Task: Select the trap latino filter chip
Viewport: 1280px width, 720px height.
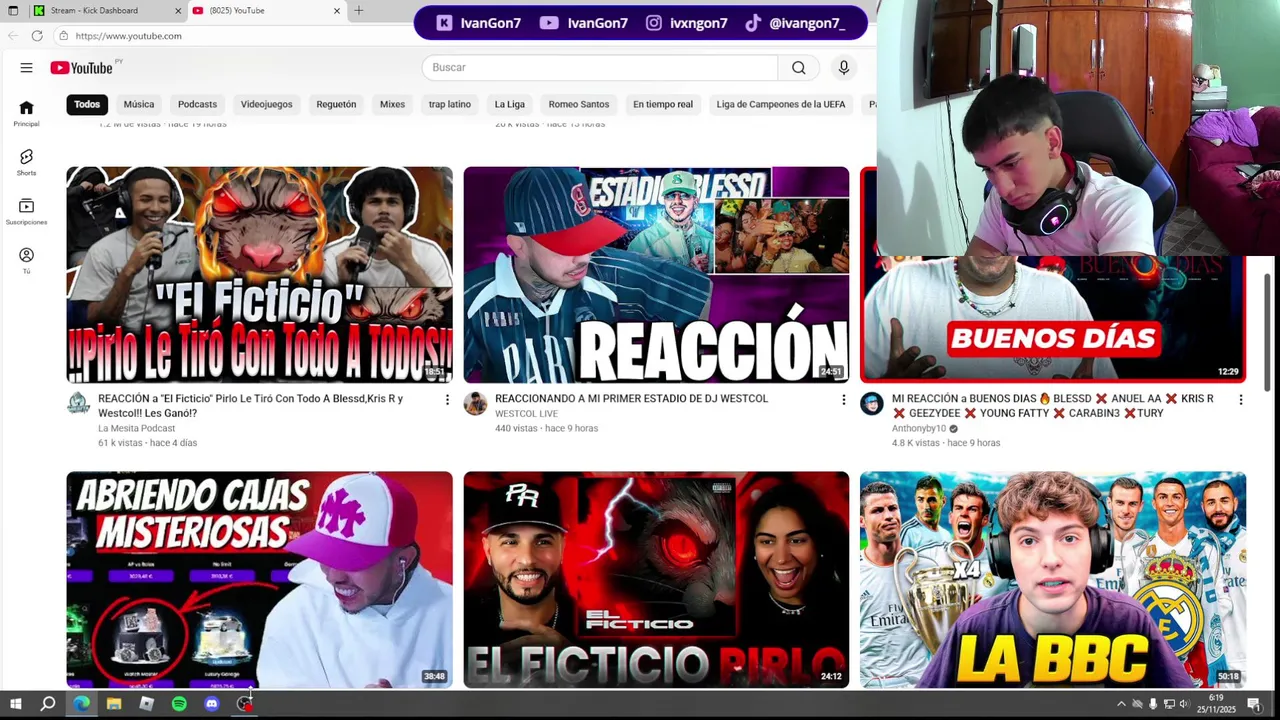Action: pyautogui.click(x=450, y=104)
